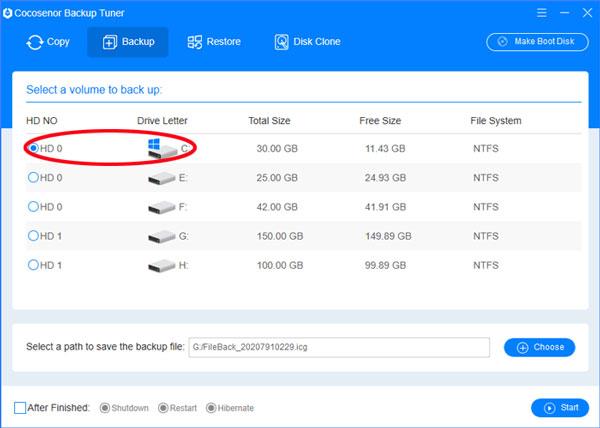
Task: Click the Make Boot Disk button
Action: click(x=537, y=42)
